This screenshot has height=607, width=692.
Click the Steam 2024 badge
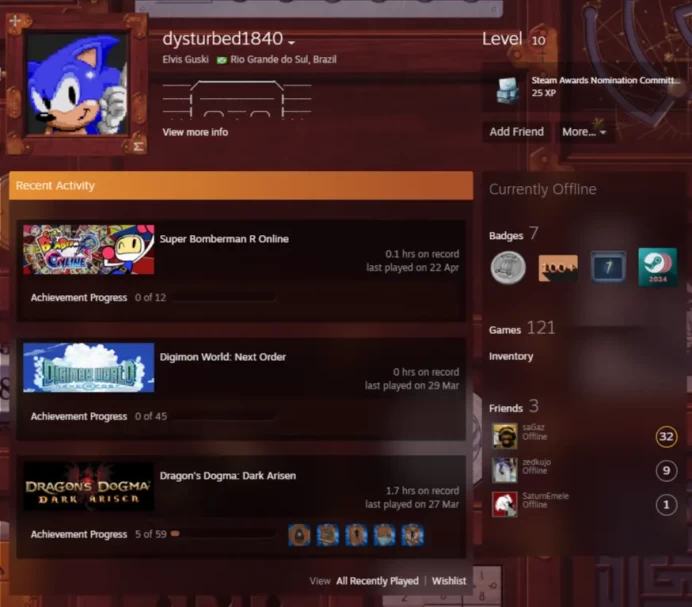pyautogui.click(x=658, y=267)
